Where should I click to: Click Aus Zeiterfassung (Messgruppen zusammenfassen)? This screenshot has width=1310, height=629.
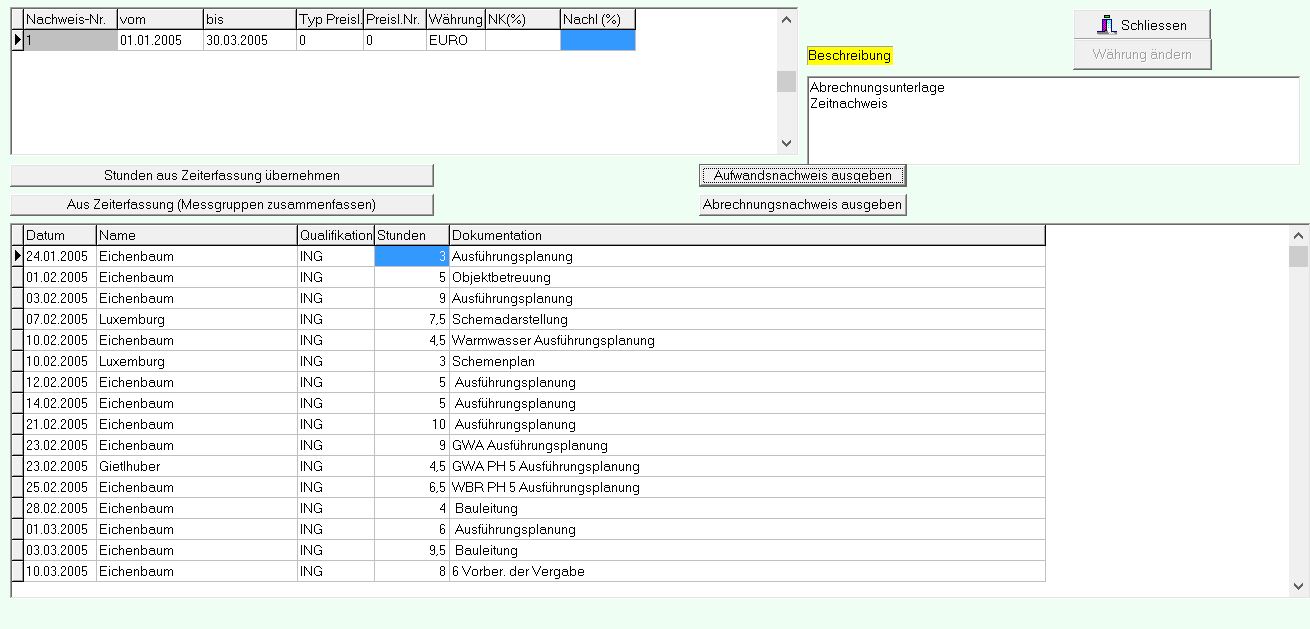222,204
